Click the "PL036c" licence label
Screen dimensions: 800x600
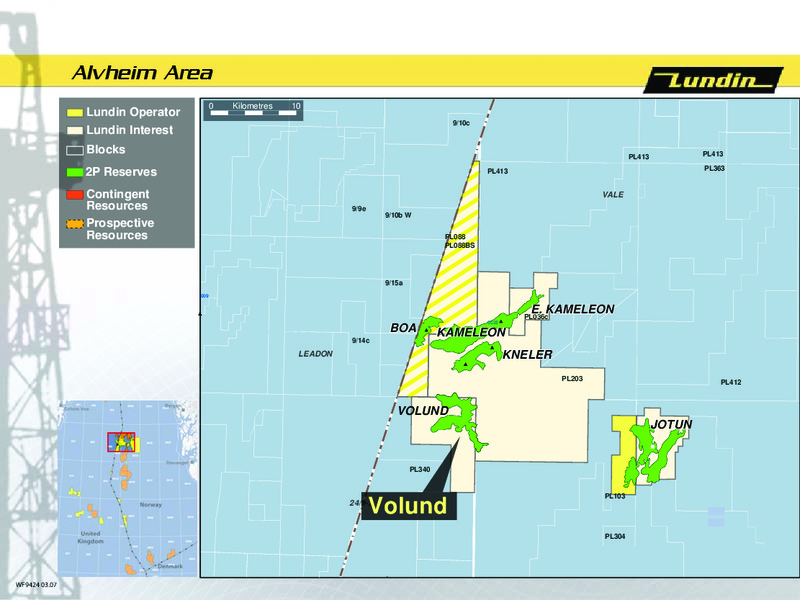tap(537, 317)
